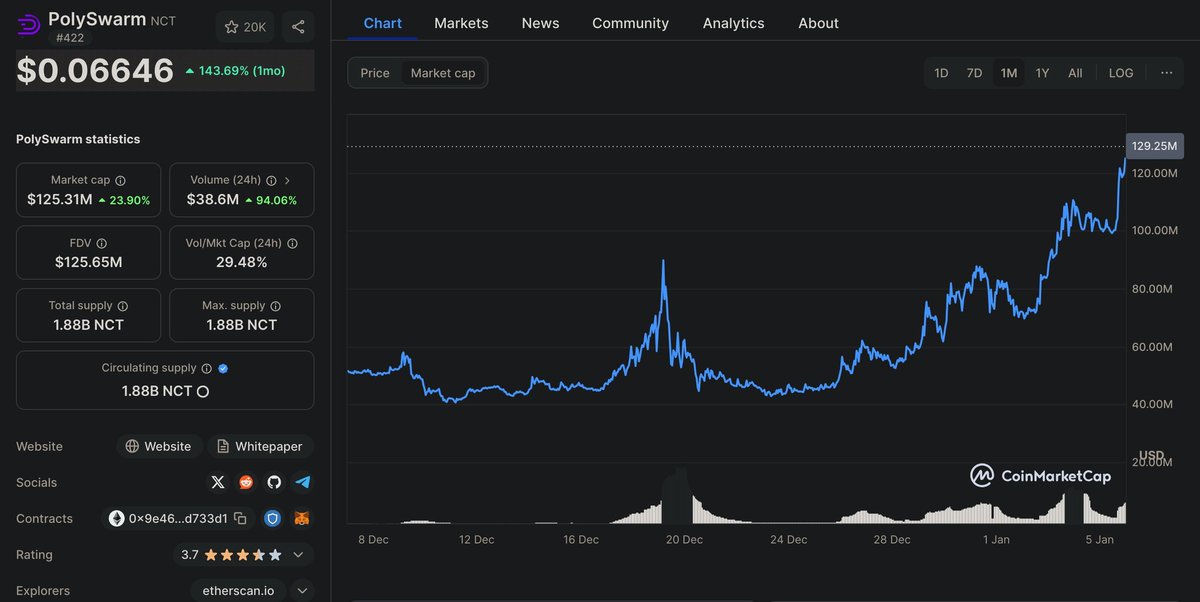Image resolution: width=1200 pixels, height=602 pixels.
Task: Click the blue shield security icon
Action: point(271,518)
